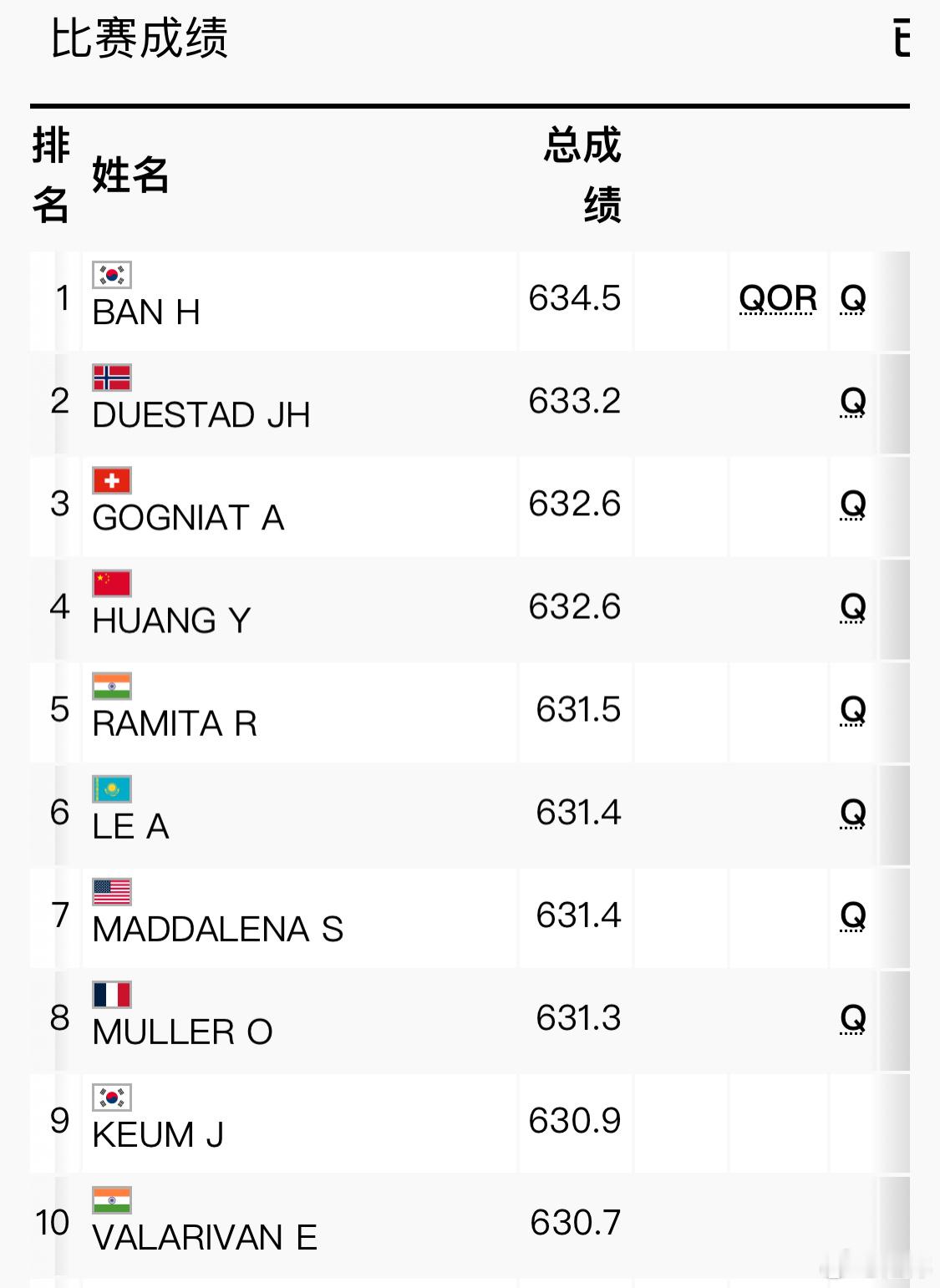Click China flag above HUANG Y

112,583
